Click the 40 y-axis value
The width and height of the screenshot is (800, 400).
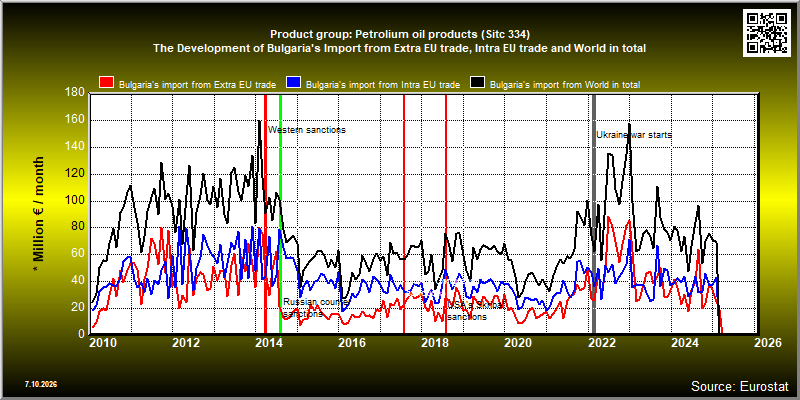tap(79, 281)
